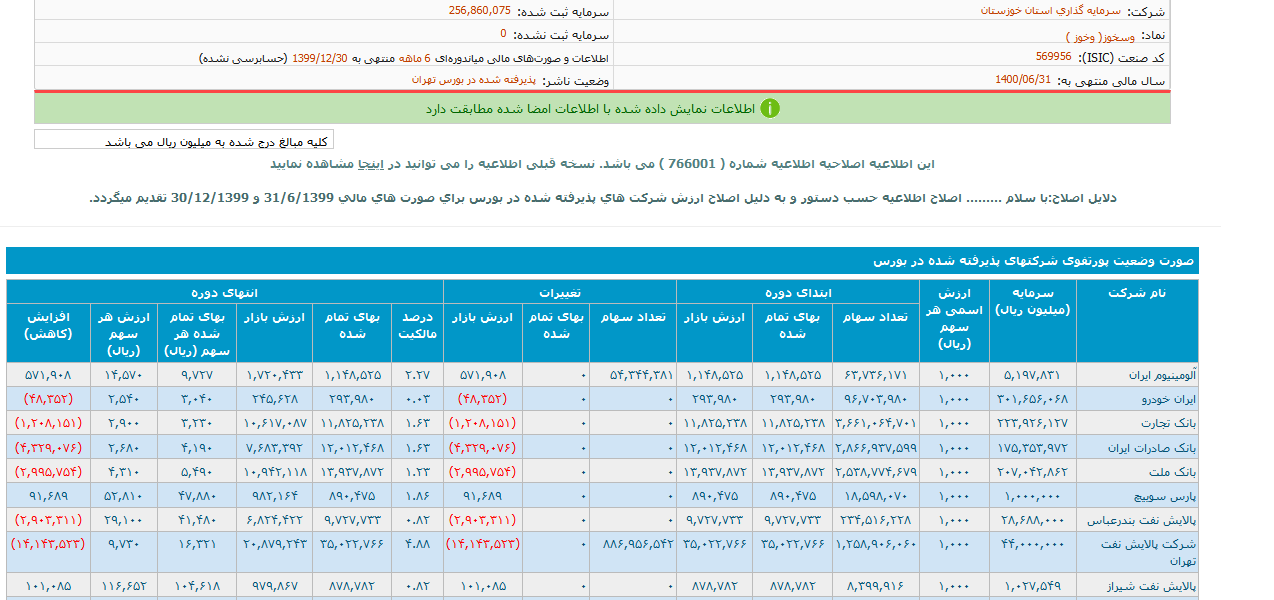
Task: Click the registered capital value 256,860,075
Action: [x=480, y=11]
